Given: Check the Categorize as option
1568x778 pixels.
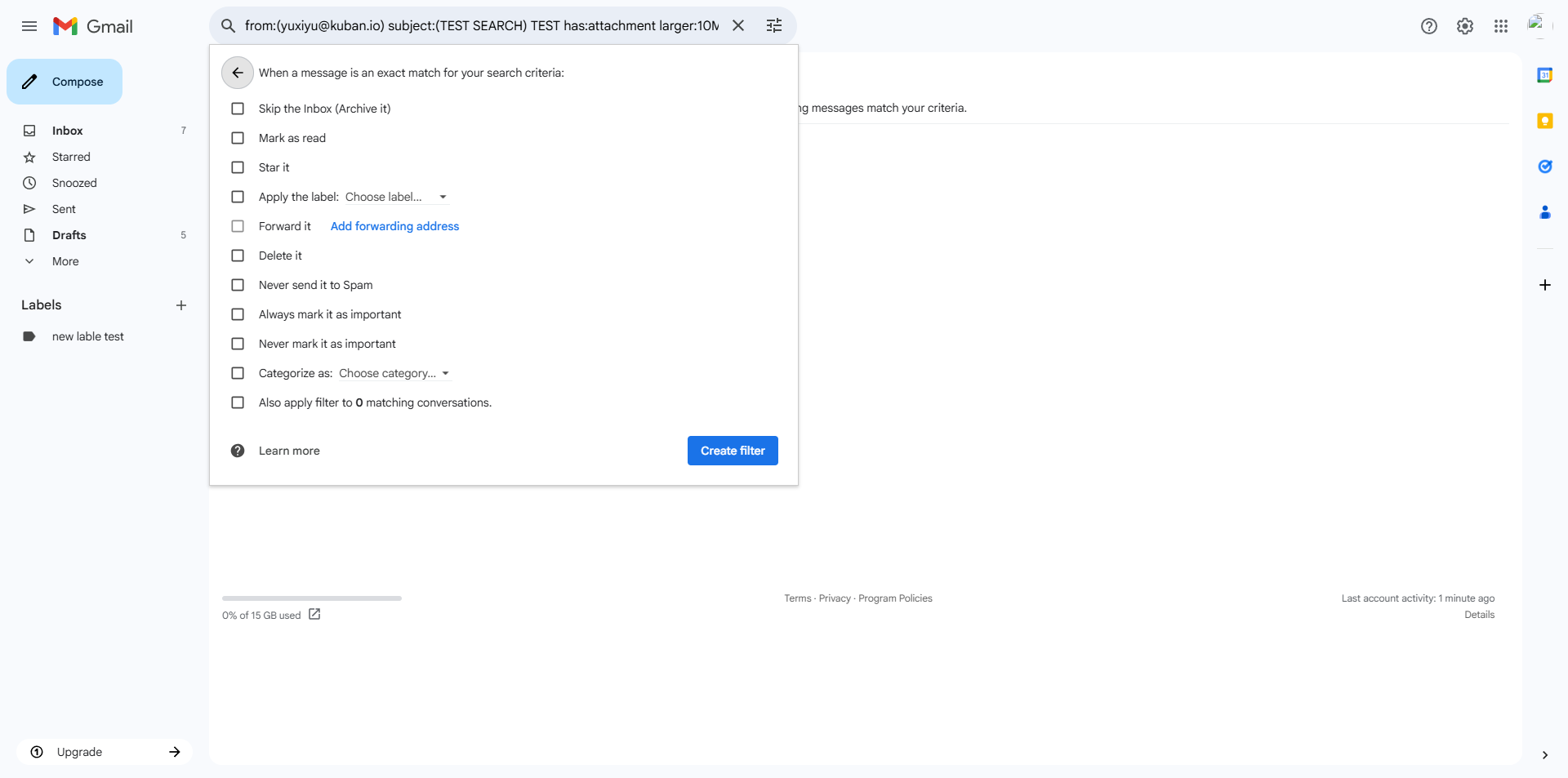Looking at the screenshot, I should 238,373.
